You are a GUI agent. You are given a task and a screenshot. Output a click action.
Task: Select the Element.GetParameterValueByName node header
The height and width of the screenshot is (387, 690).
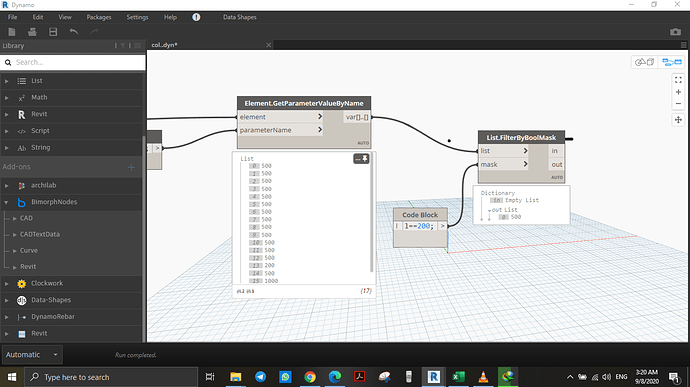(x=304, y=103)
